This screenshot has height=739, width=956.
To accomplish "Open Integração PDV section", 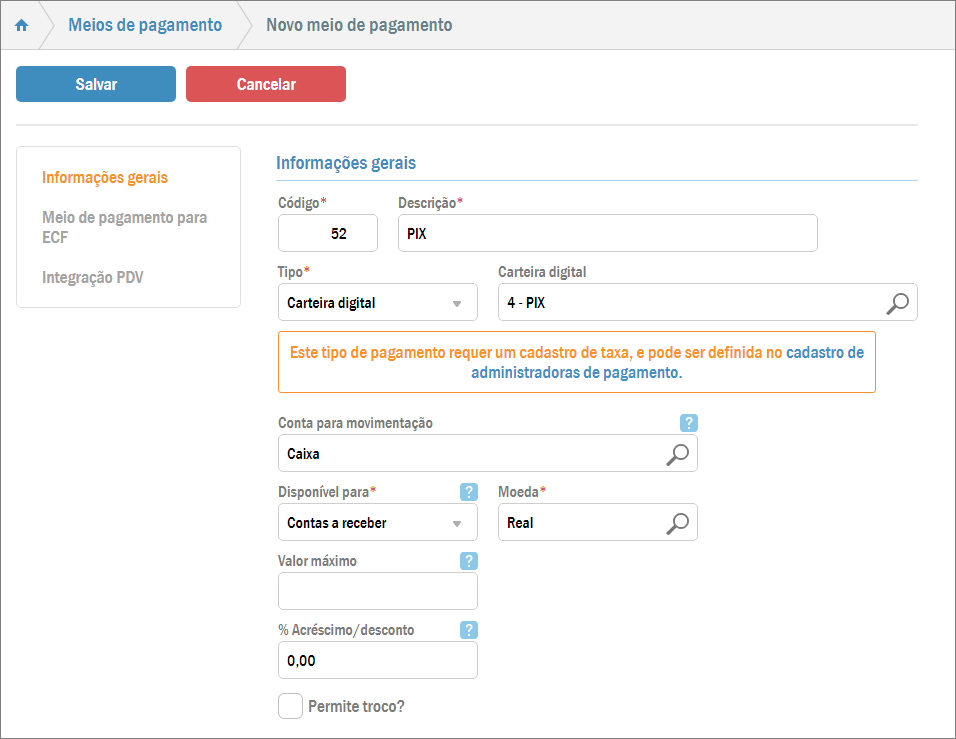I will pos(93,277).
